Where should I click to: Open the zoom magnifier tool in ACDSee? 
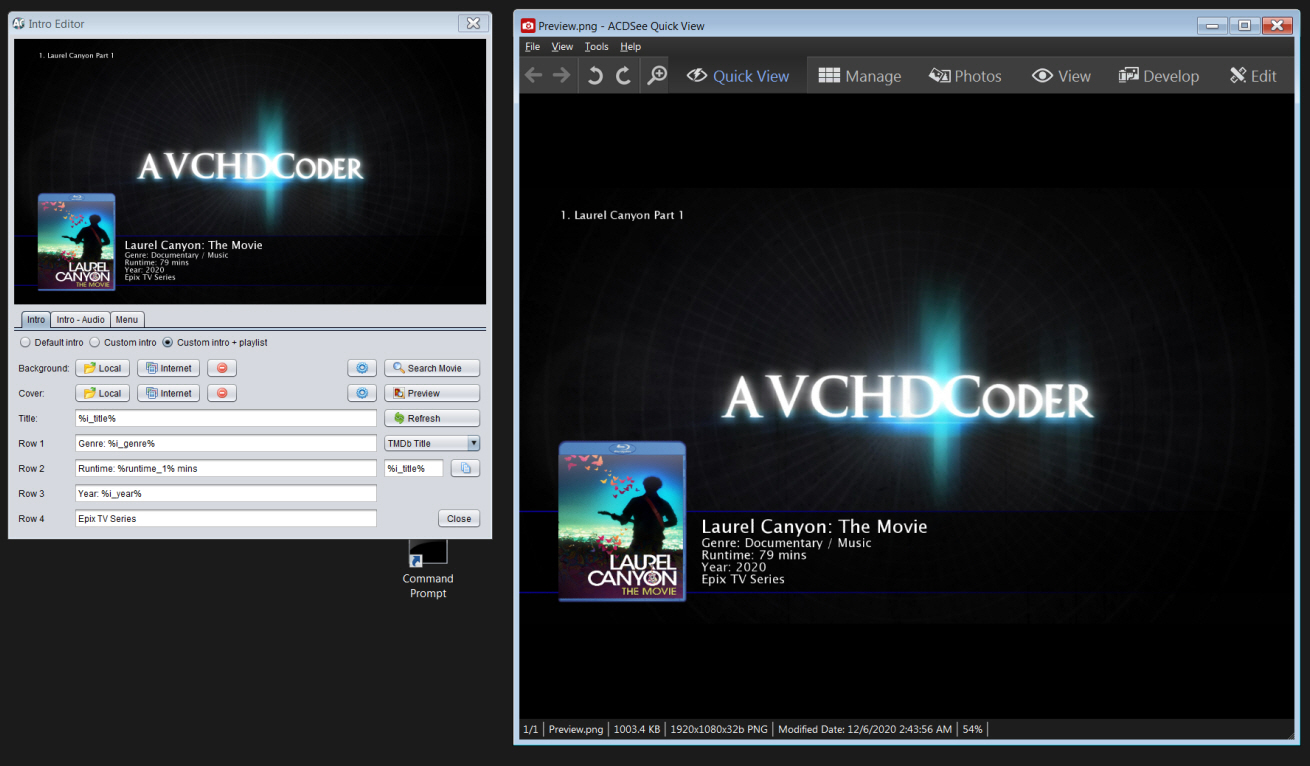tap(656, 76)
